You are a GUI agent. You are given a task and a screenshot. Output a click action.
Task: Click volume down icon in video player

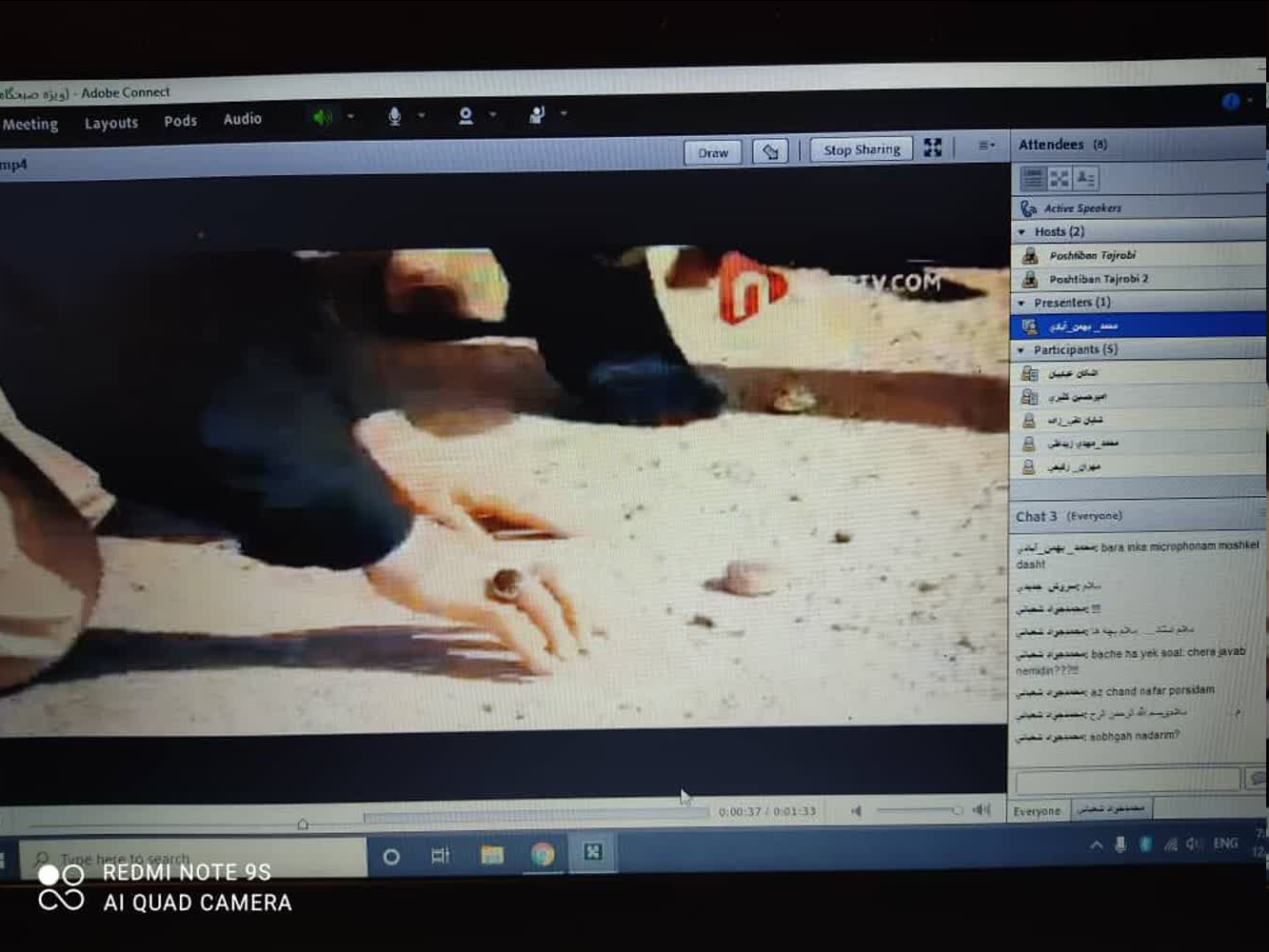(856, 811)
